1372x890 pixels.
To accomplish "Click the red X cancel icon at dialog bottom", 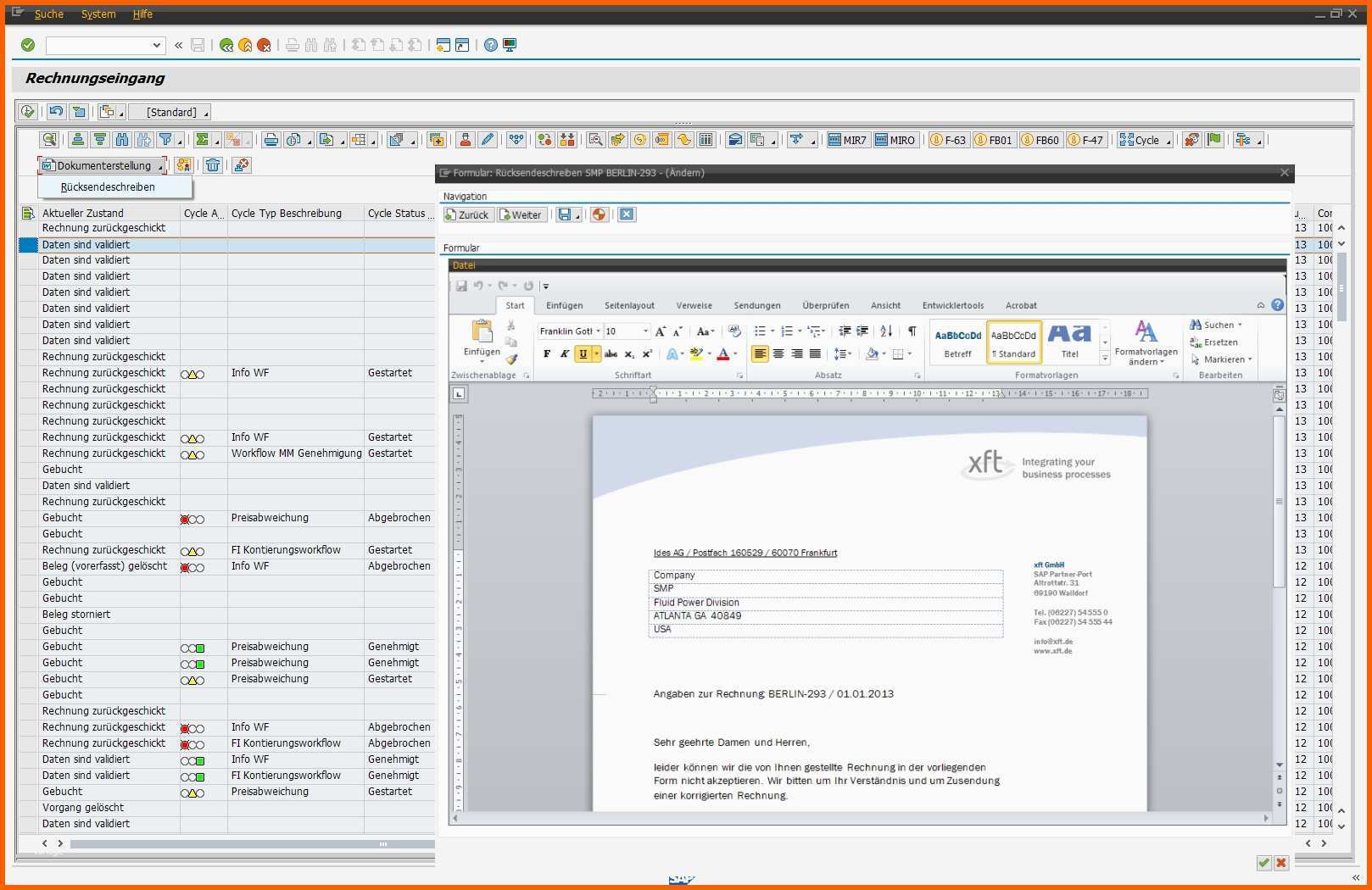I will coord(1280,863).
